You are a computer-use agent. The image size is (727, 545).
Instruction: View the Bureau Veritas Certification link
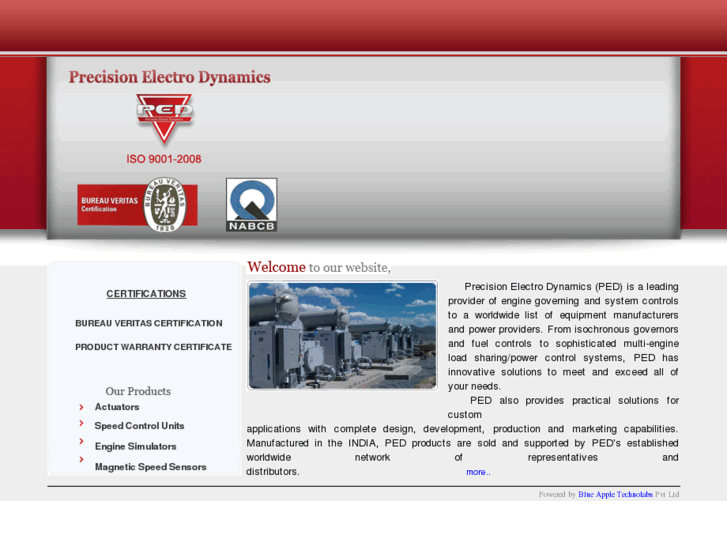[149, 323]
